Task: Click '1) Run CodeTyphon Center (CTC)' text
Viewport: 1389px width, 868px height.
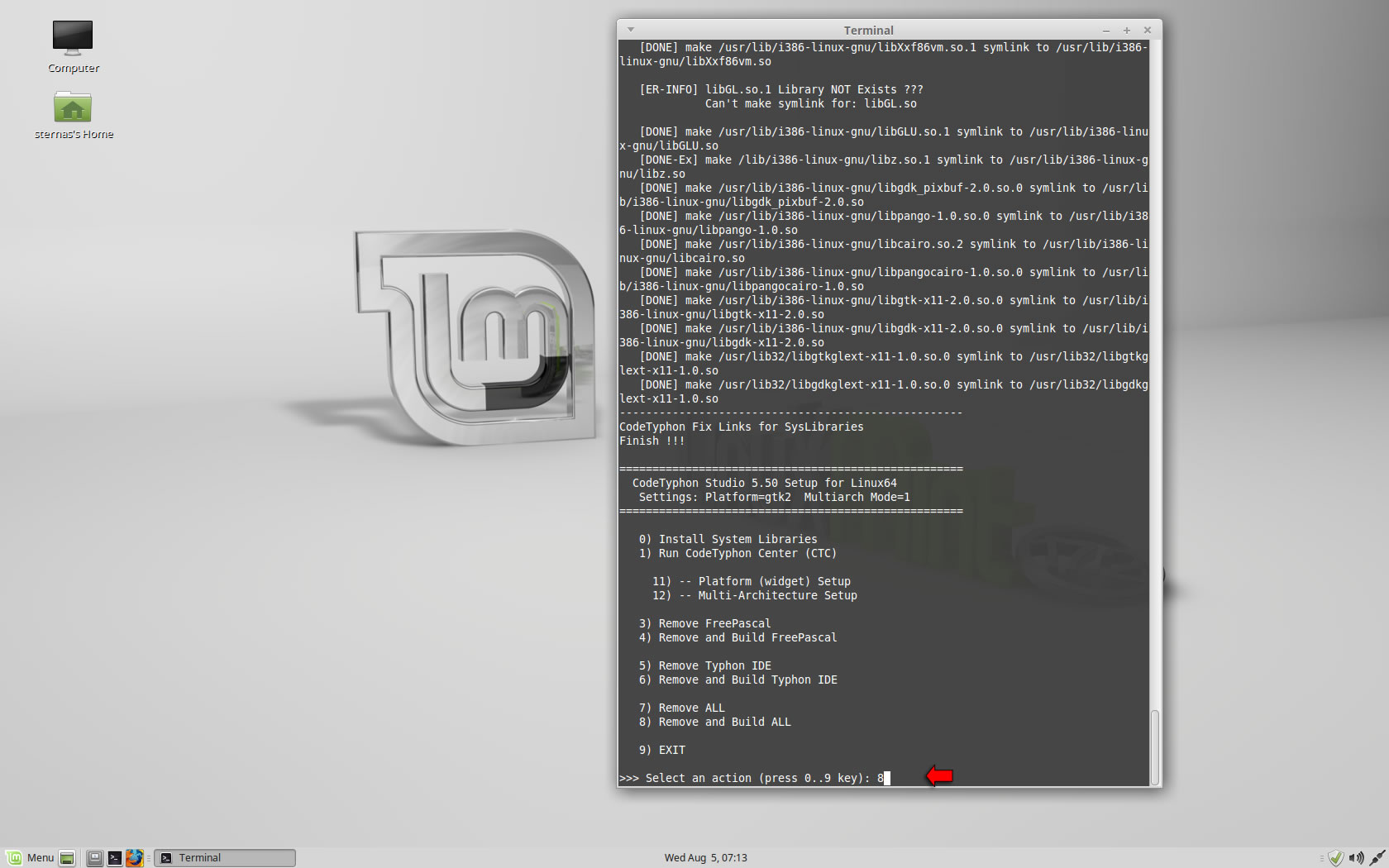Action: [x=737, y=553]
